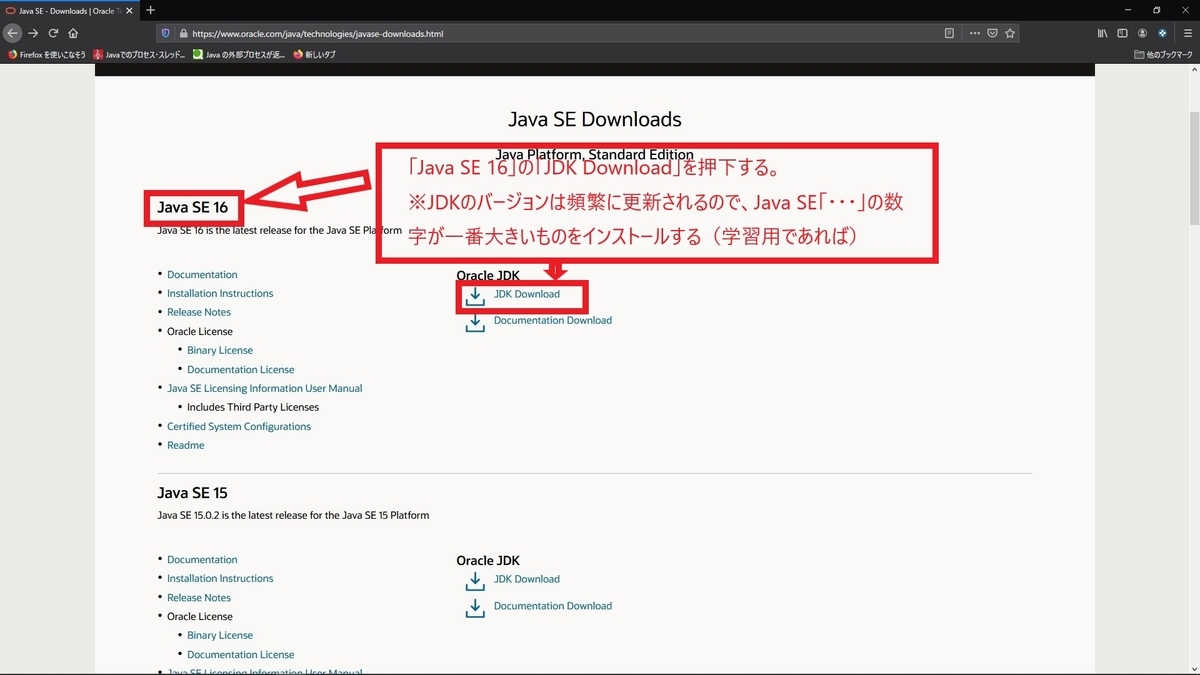
Task: Click the Home icon
Action: click(x=71, y=32)
